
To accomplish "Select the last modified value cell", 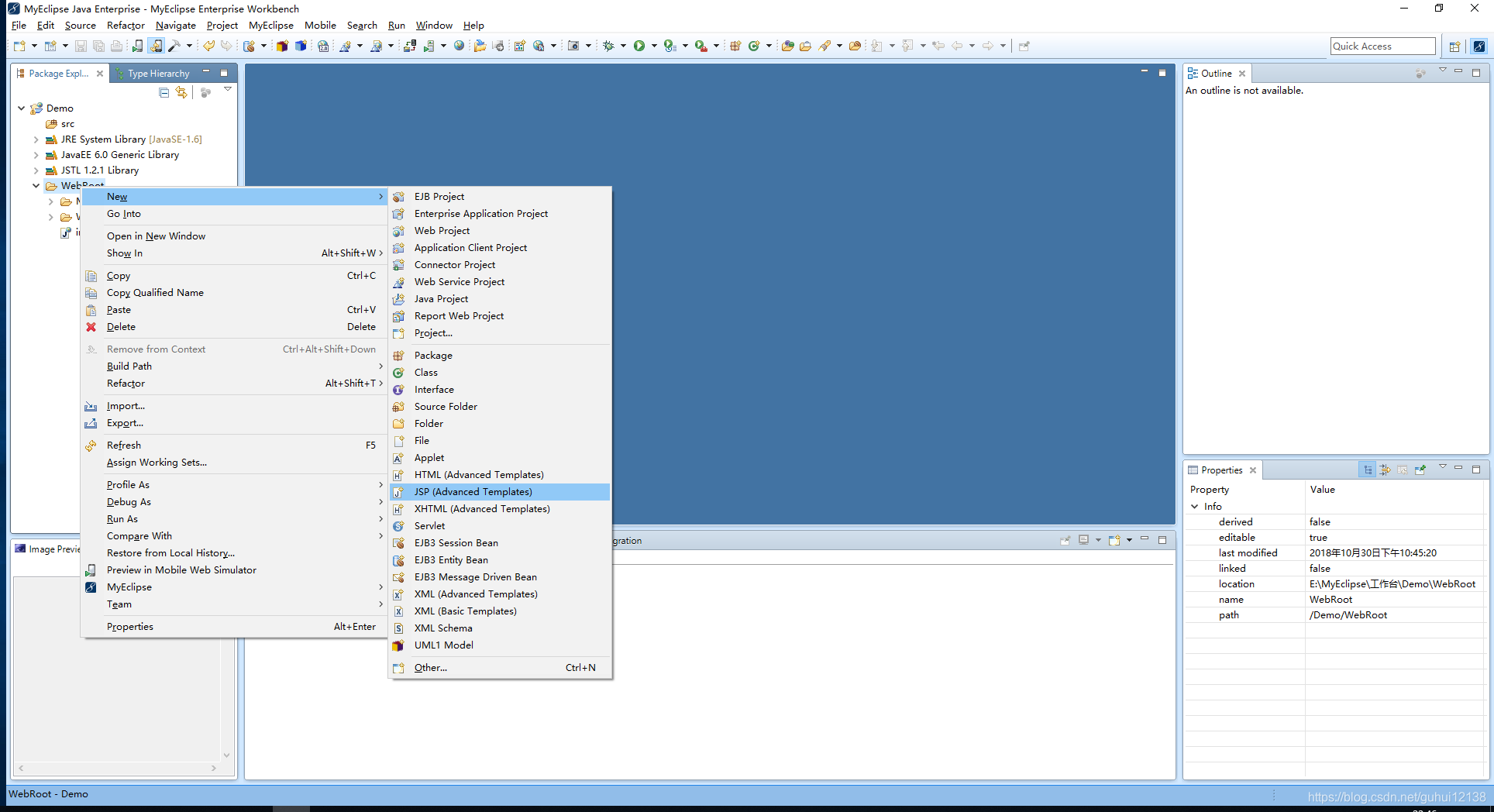I will (1394, 553).
